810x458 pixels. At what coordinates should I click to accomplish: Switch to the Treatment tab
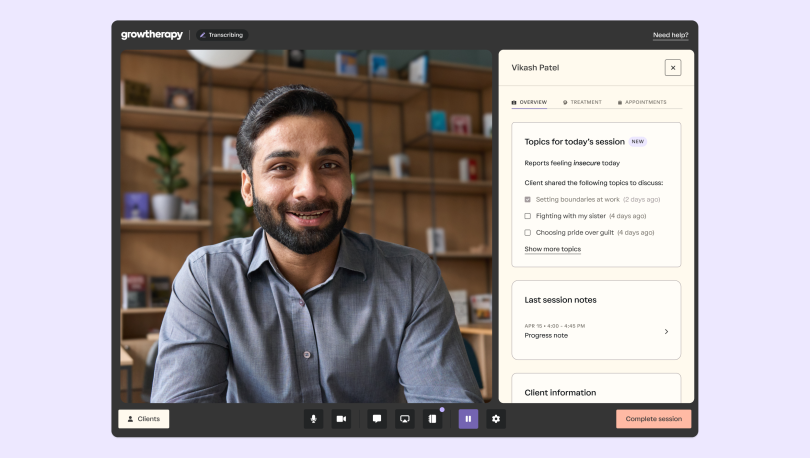coord(582,102)
